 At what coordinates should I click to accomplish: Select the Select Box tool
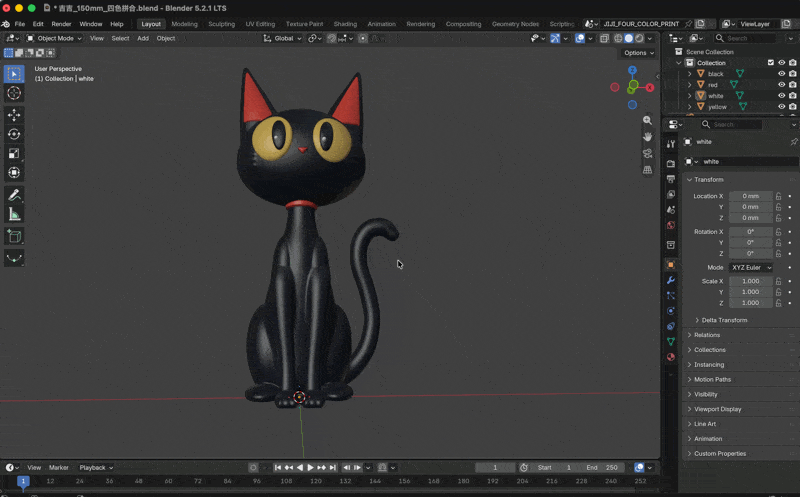tap(14, 74)
